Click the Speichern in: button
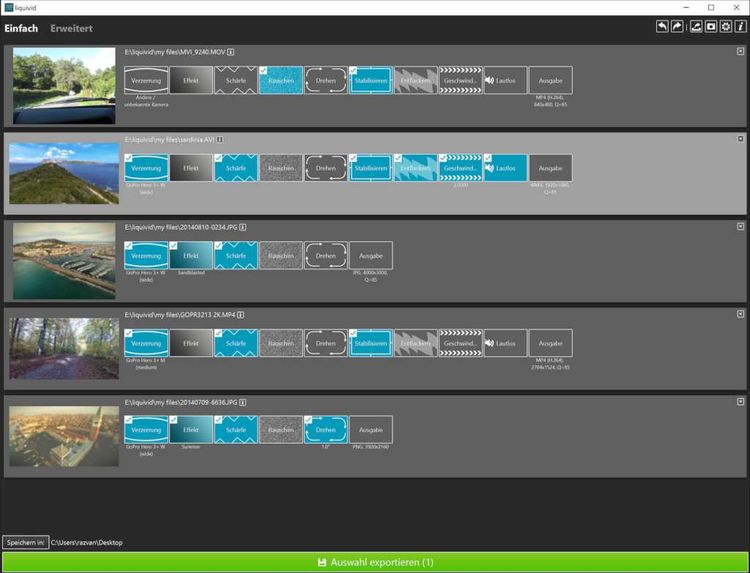750x573 pixels. coord(26,542)
